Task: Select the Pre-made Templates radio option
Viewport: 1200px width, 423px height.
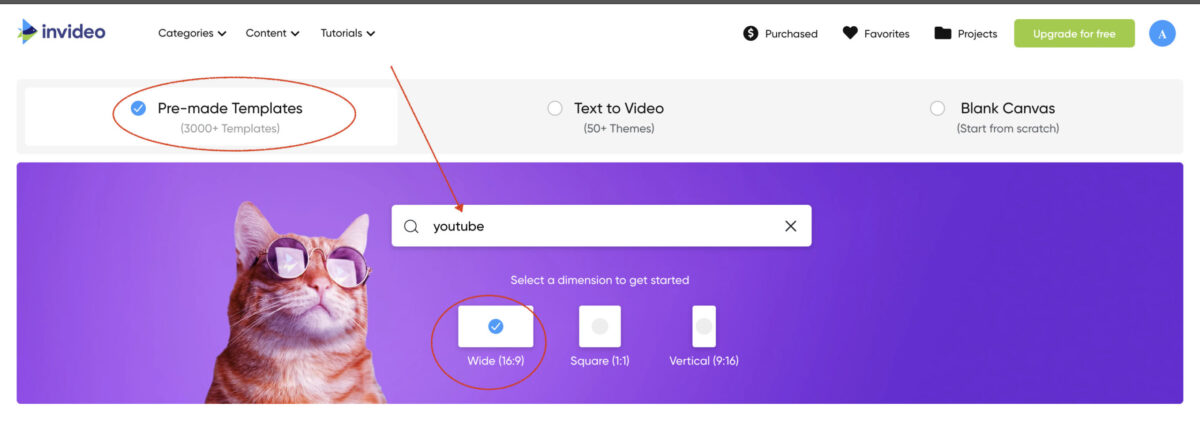Action: click(x=138, y=108)
